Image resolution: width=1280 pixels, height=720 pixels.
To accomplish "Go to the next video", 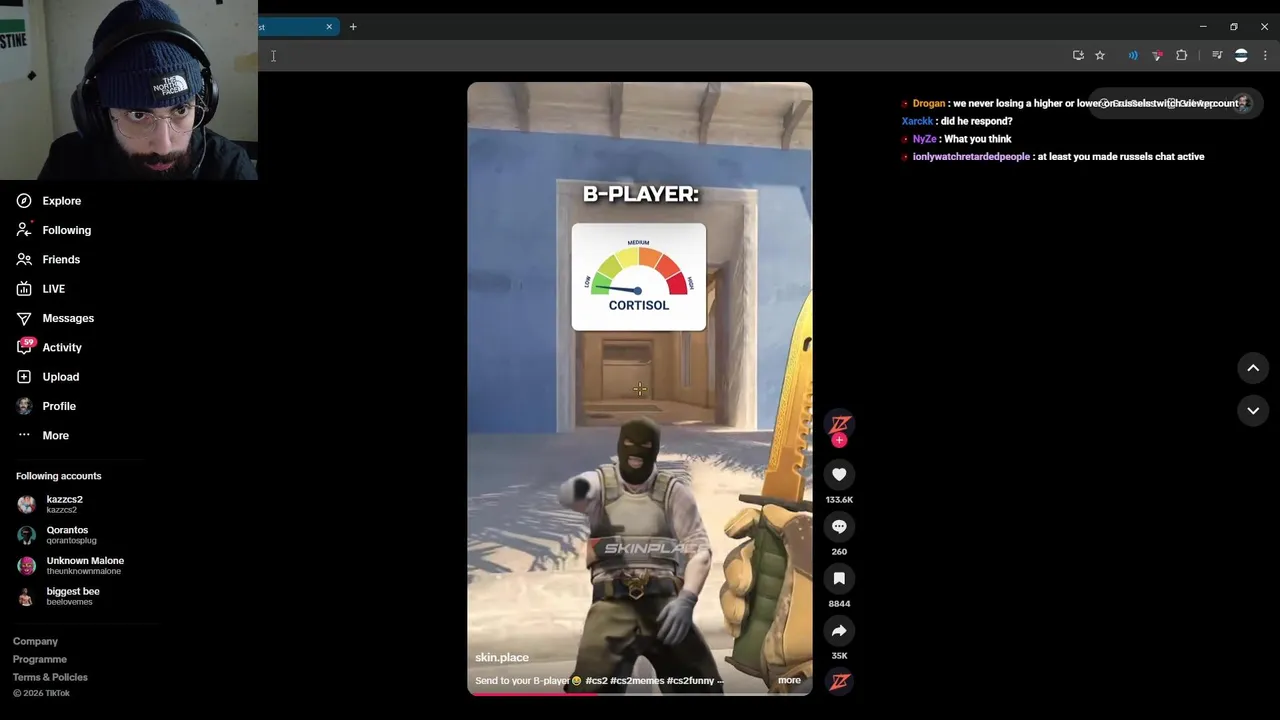I will 1253,410.
